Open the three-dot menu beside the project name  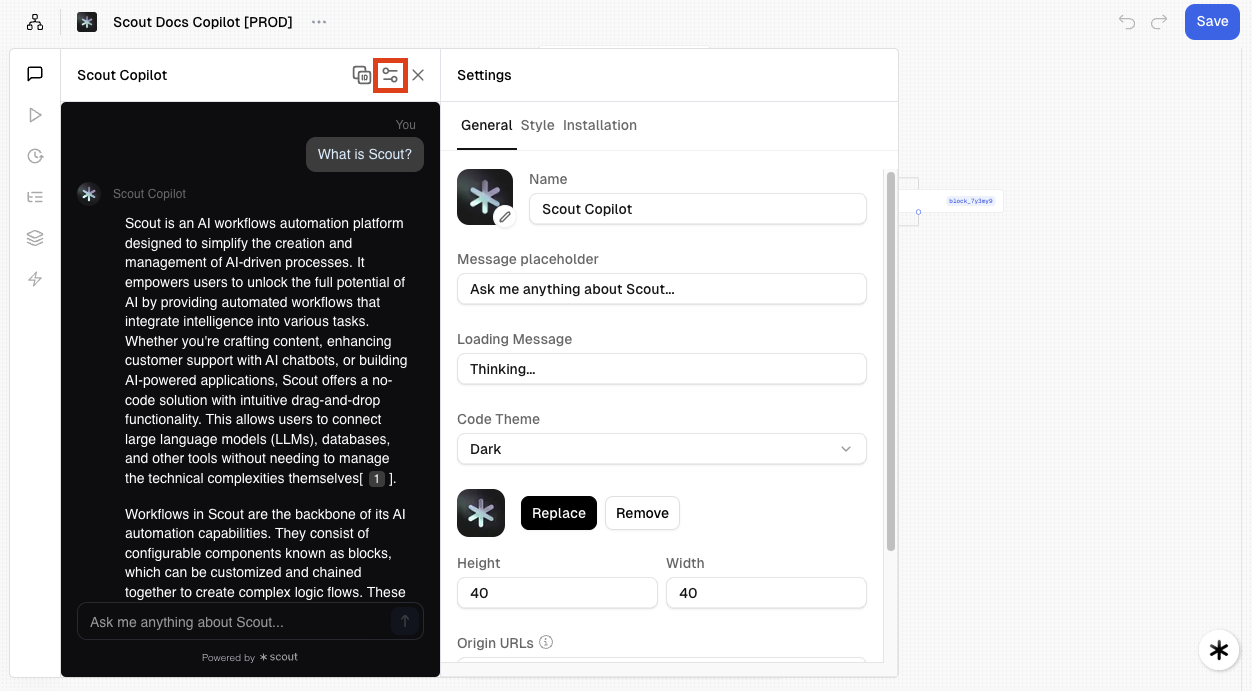click(319, 21)
